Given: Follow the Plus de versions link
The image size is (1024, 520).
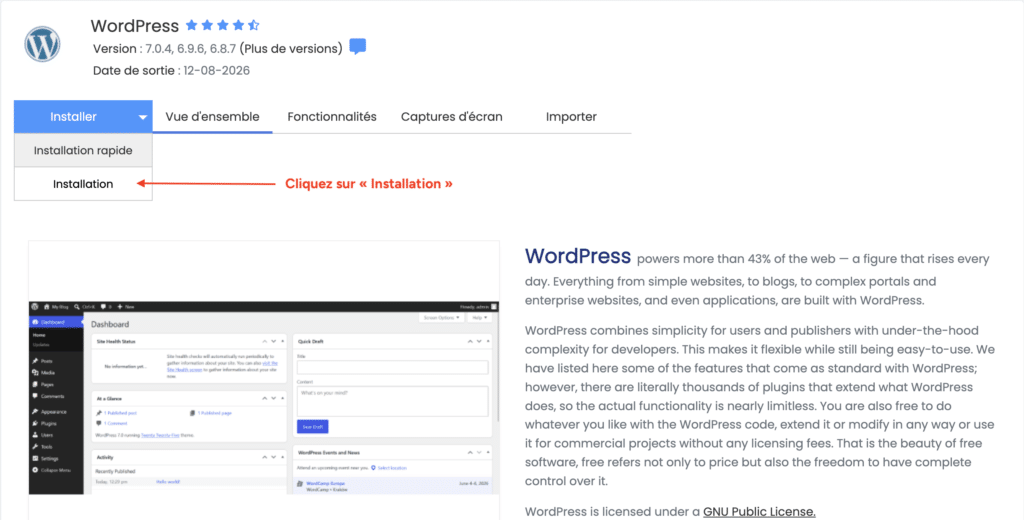Looking at the screenshot, I should coord(291,49).
